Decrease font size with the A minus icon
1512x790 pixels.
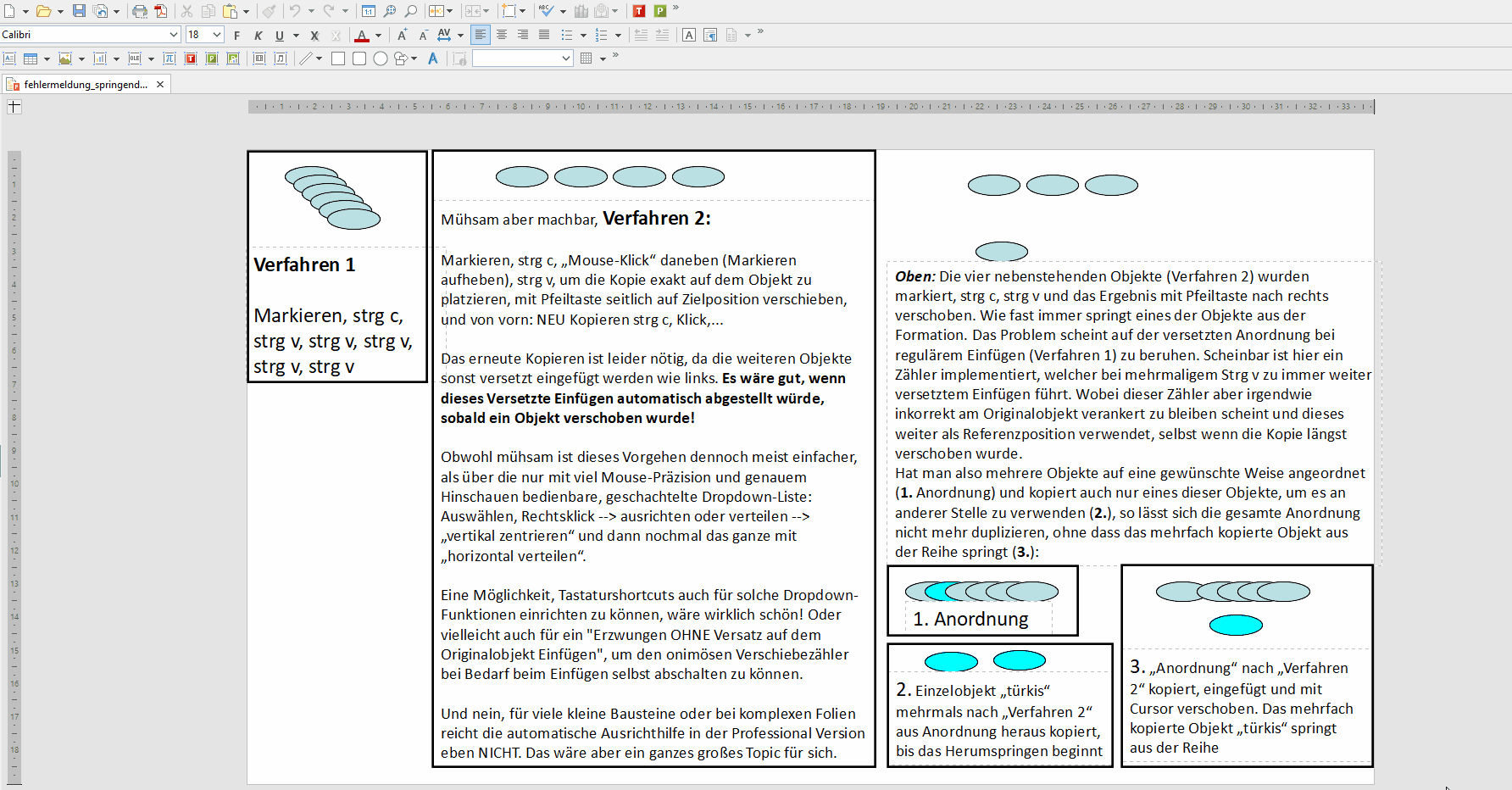(423, 35)
